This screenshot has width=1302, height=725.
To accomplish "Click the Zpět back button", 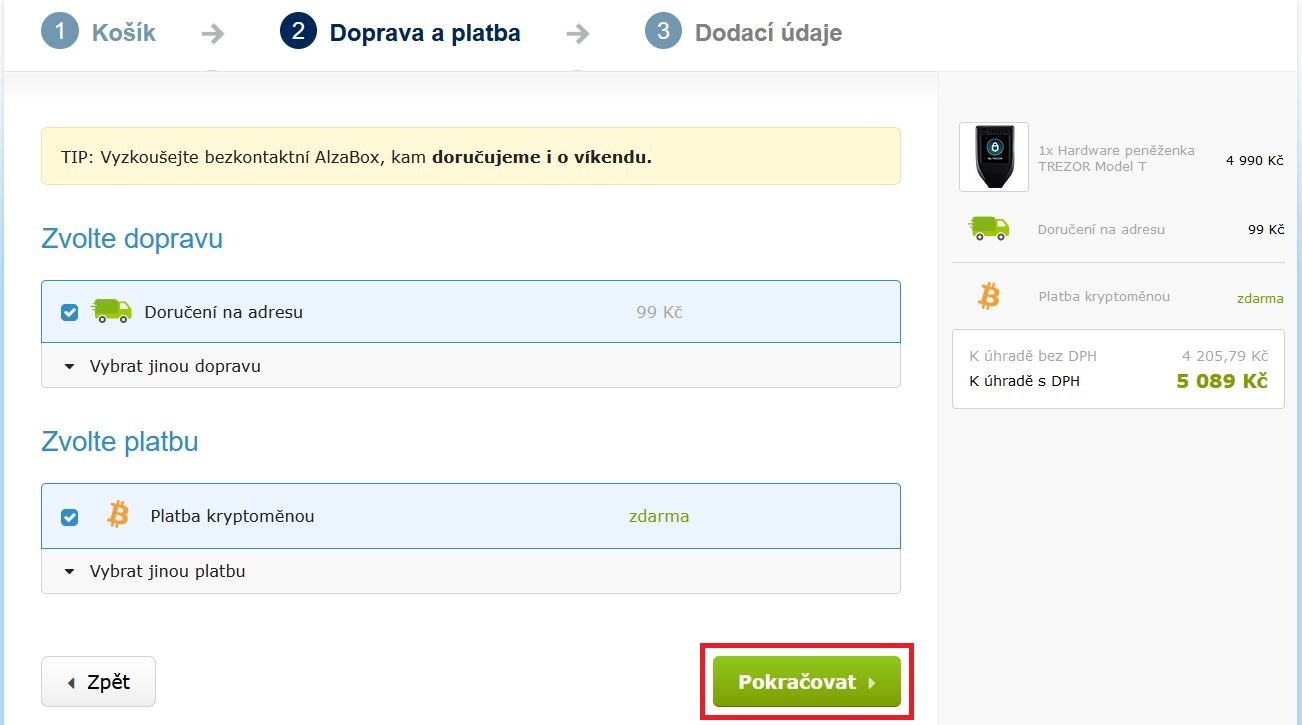I will [98, 682].
